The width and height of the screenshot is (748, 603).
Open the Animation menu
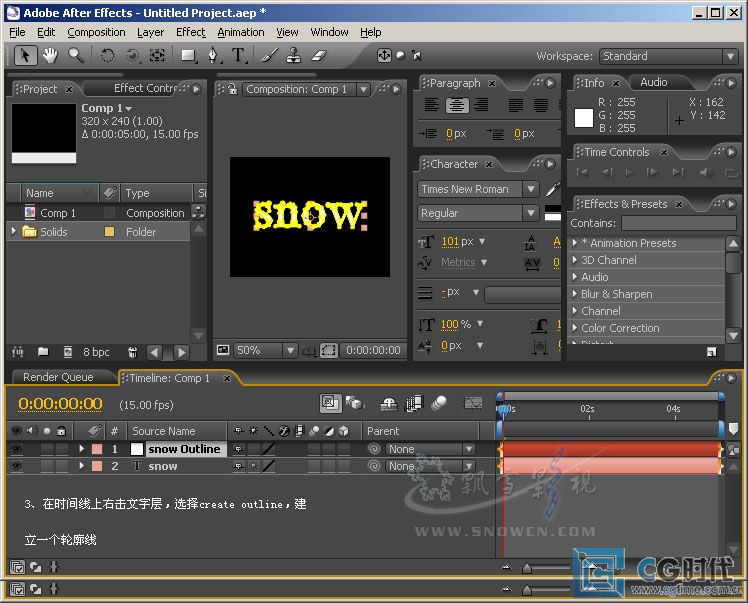coord(241,32)
